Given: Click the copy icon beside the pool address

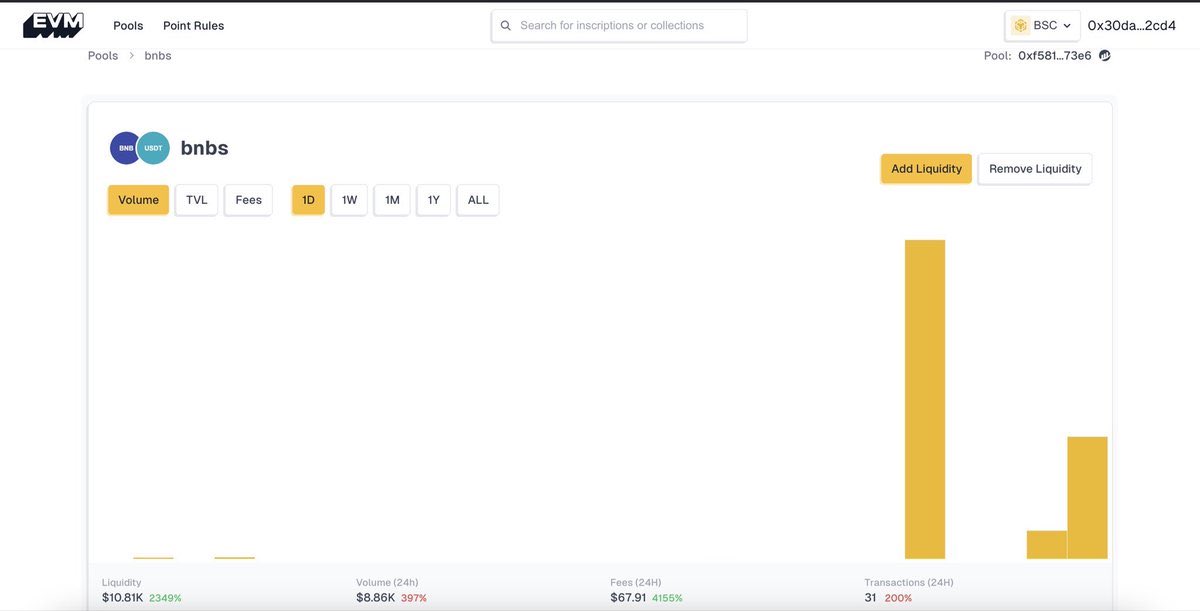Looking at the screenshot, I should coord(1105,56).
